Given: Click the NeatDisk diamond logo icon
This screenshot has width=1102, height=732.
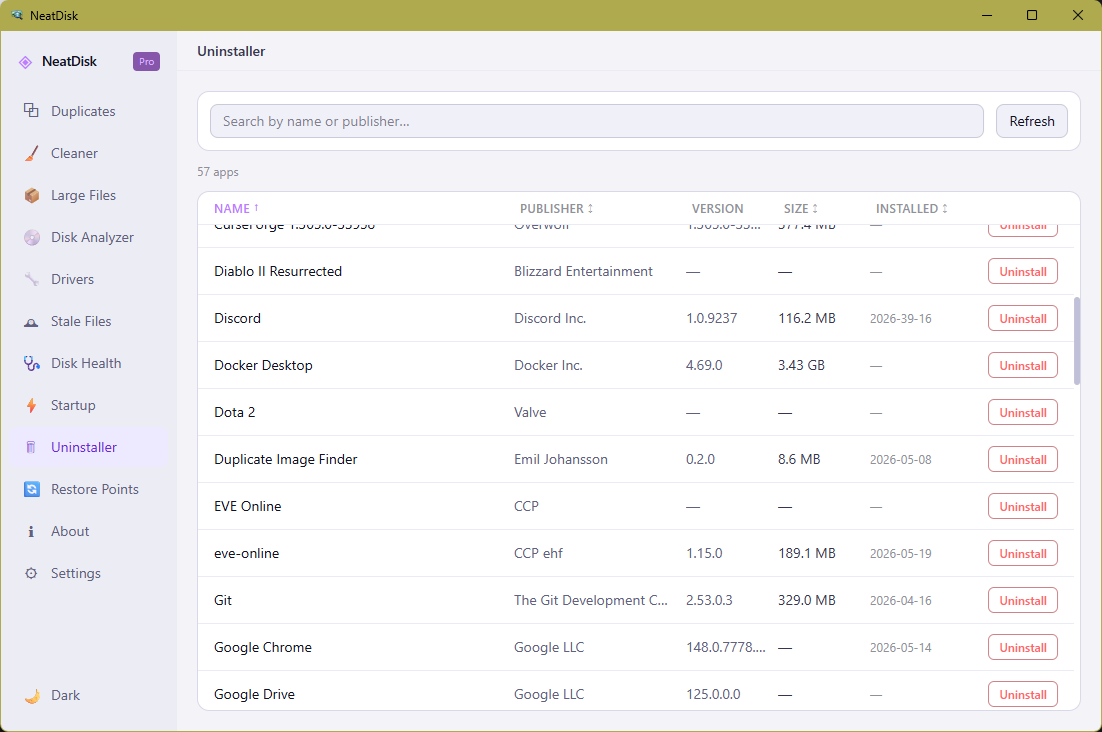Looking at the screenshot, I should (x=25, y=62).
